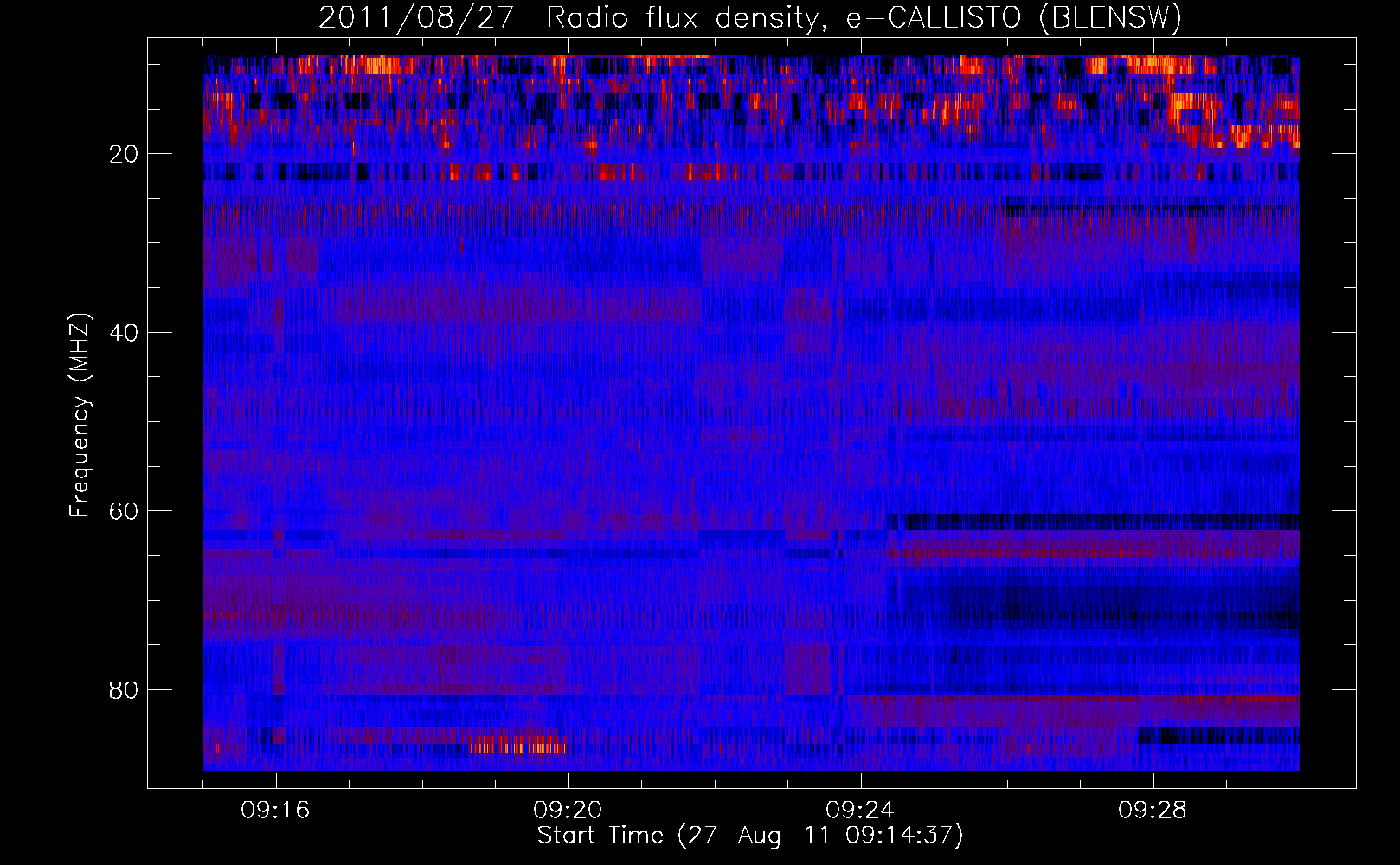Click the bright yellow burst near 87 MHz
The image size is (1400, 865).
coord(518,745)
